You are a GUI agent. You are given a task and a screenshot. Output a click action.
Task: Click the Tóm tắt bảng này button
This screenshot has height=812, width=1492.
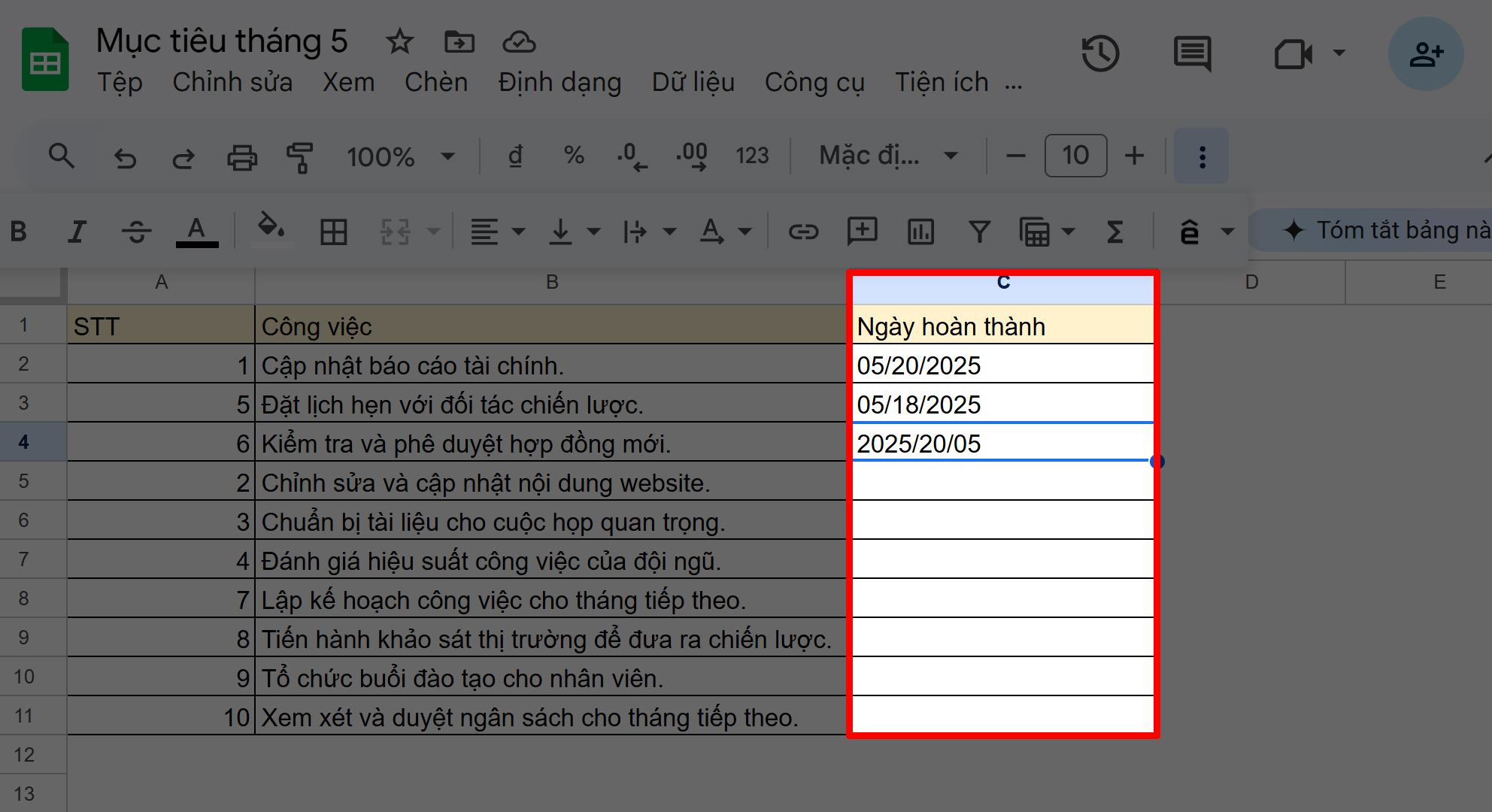click(x=1391, y=230)
